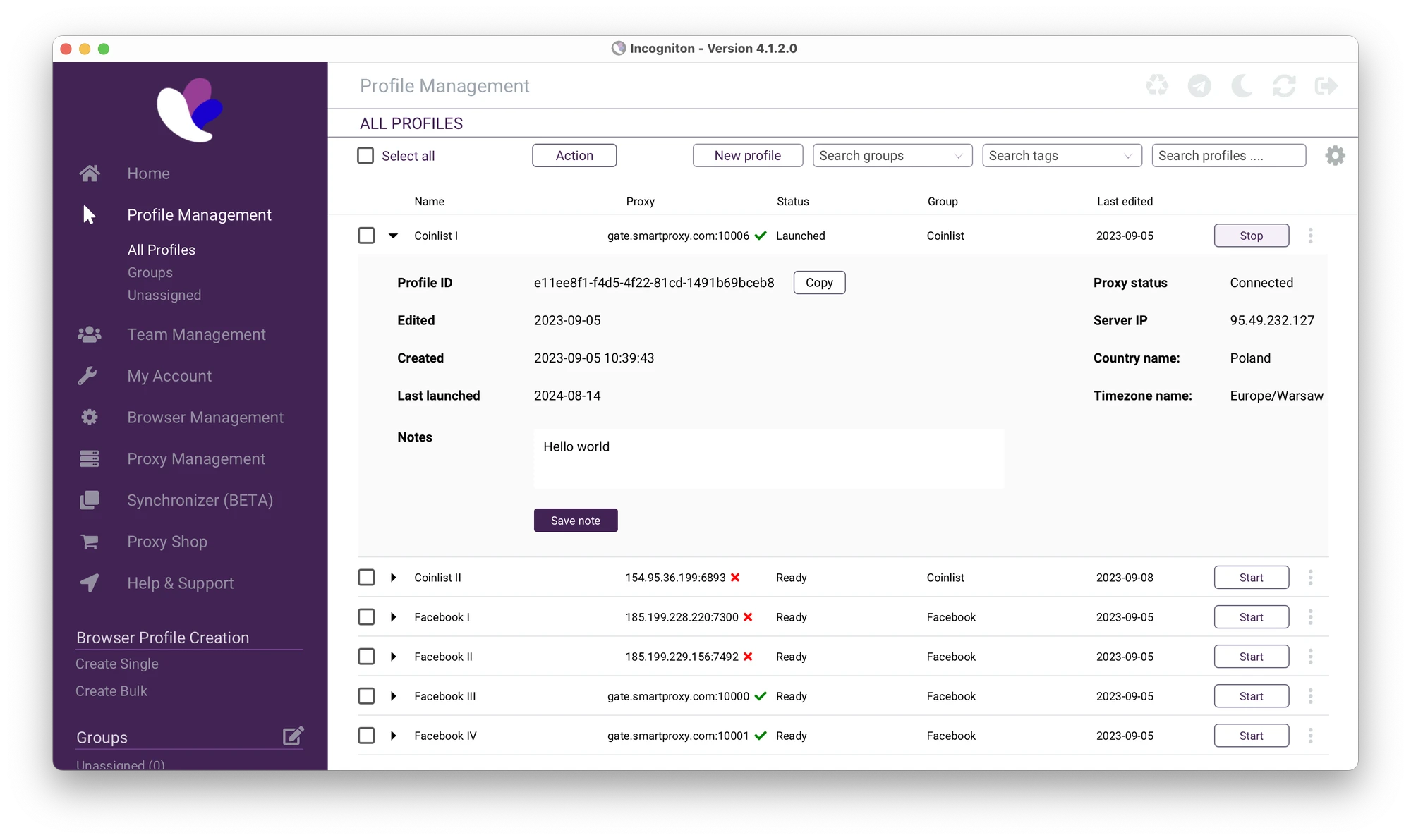Click the New profile button
This screenshot has height=840, width=1411.
(748, 156)
